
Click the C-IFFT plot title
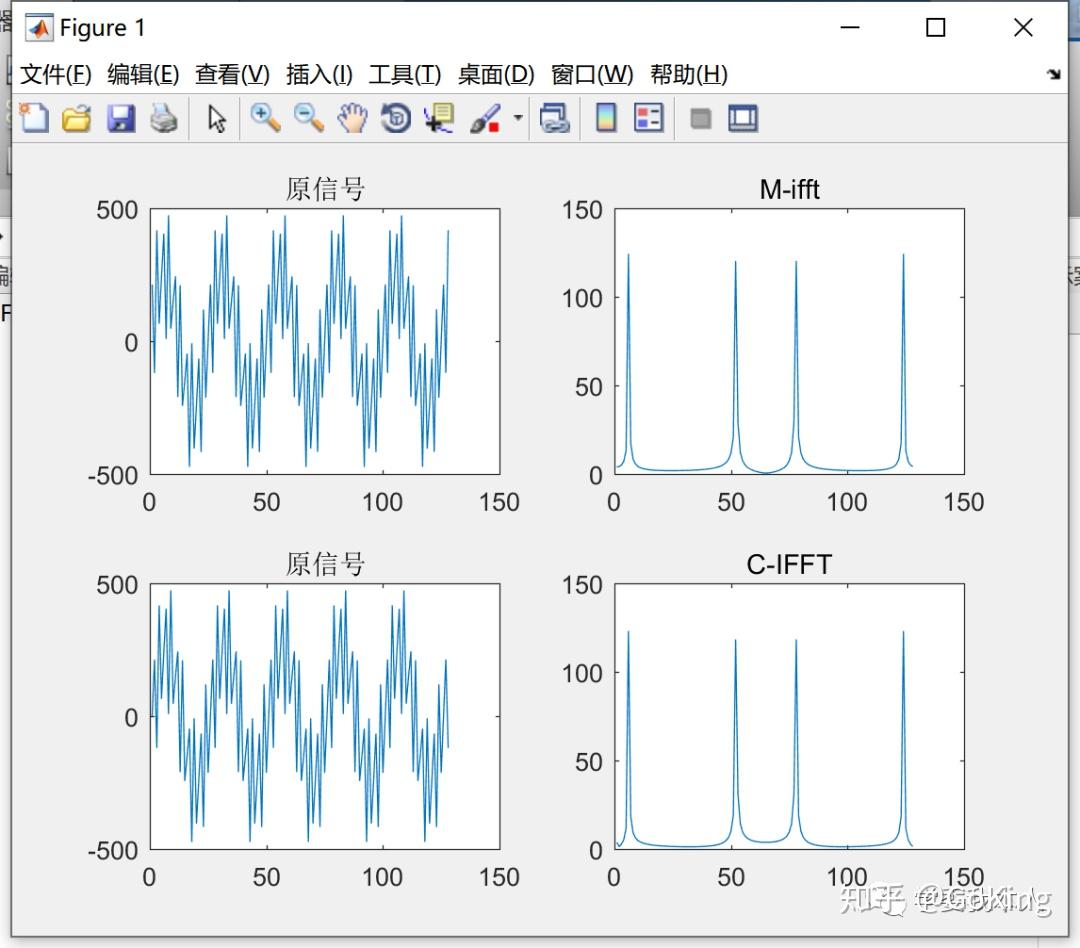tap(789, 564)
